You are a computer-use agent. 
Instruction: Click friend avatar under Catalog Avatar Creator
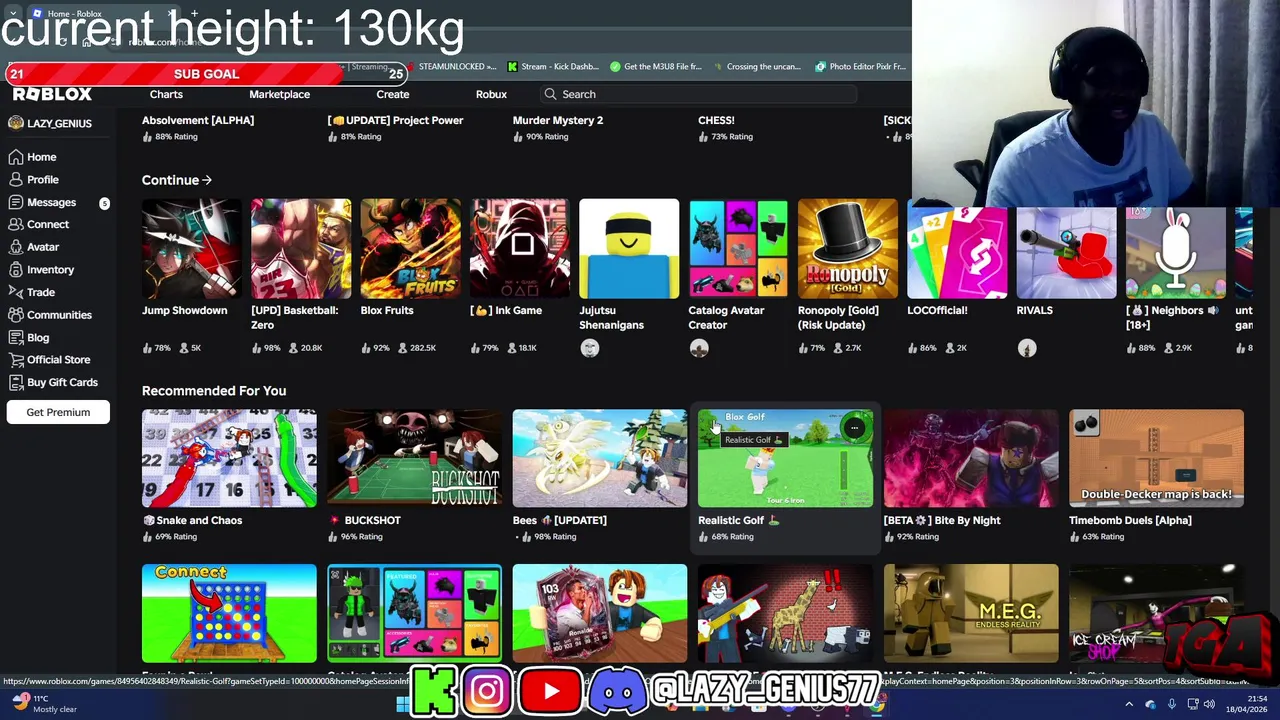coord(699,348)
